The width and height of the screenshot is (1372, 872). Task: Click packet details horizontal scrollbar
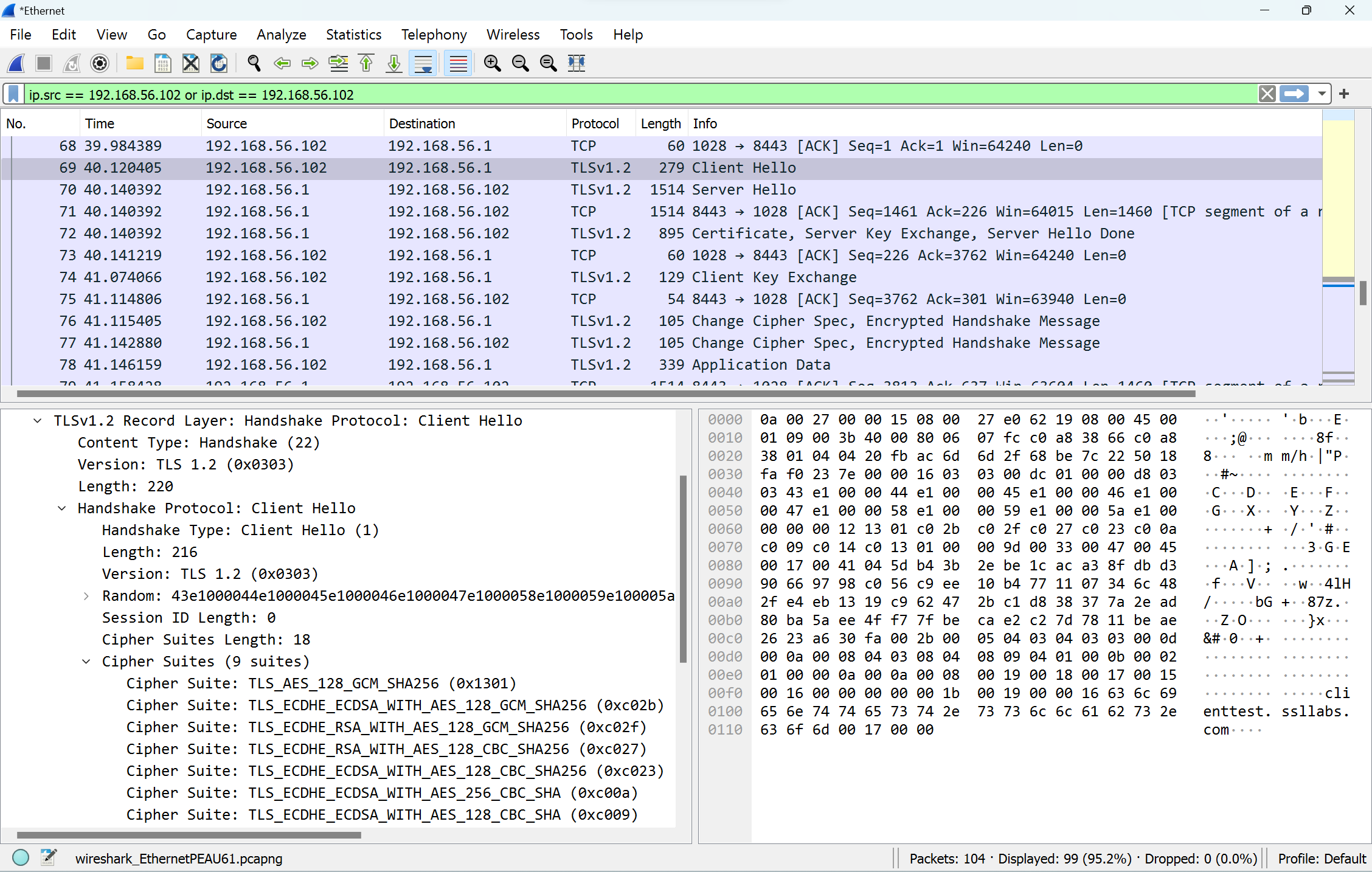[189, 835]
